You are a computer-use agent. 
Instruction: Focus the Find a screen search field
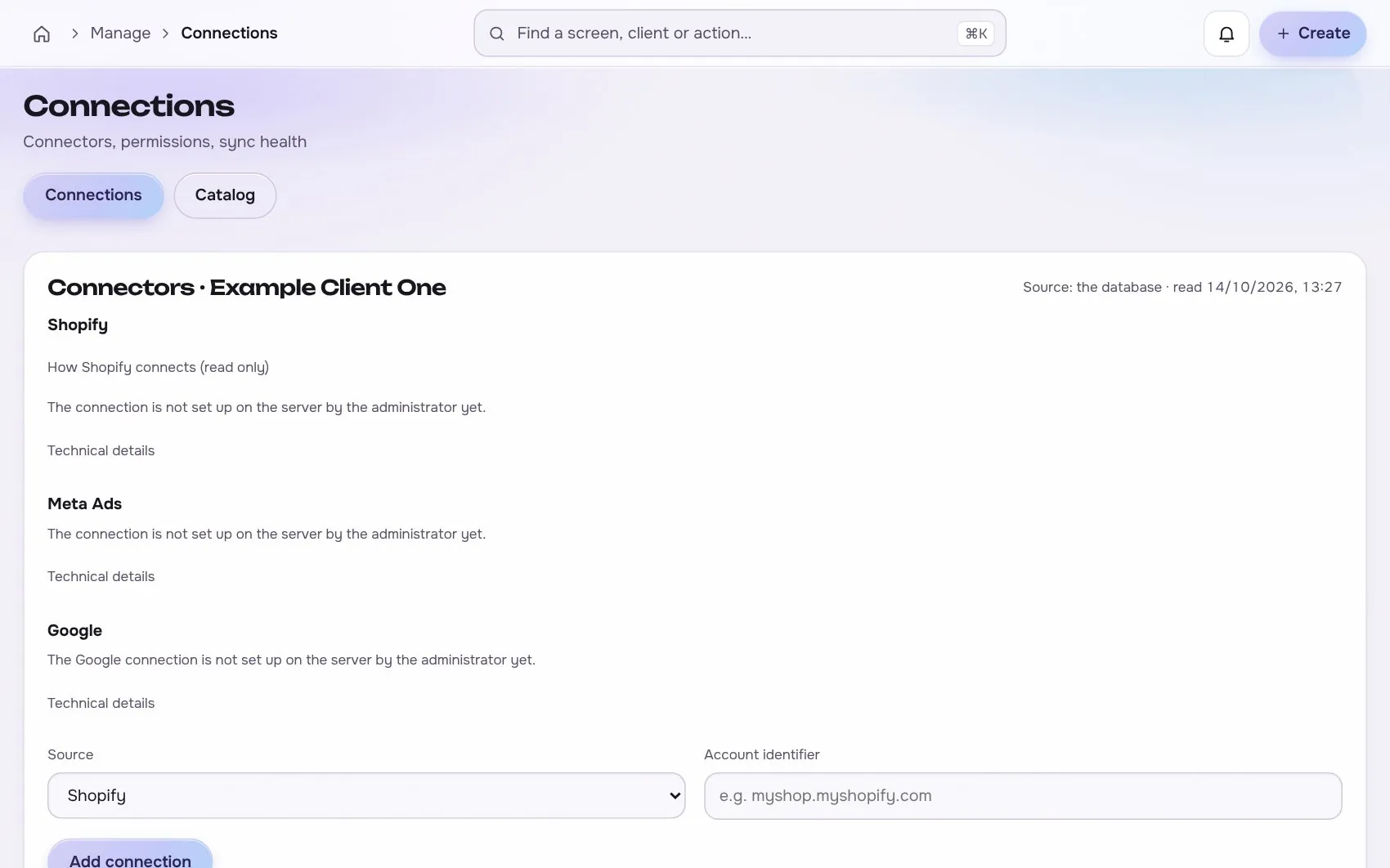click(x=739, y=34)
